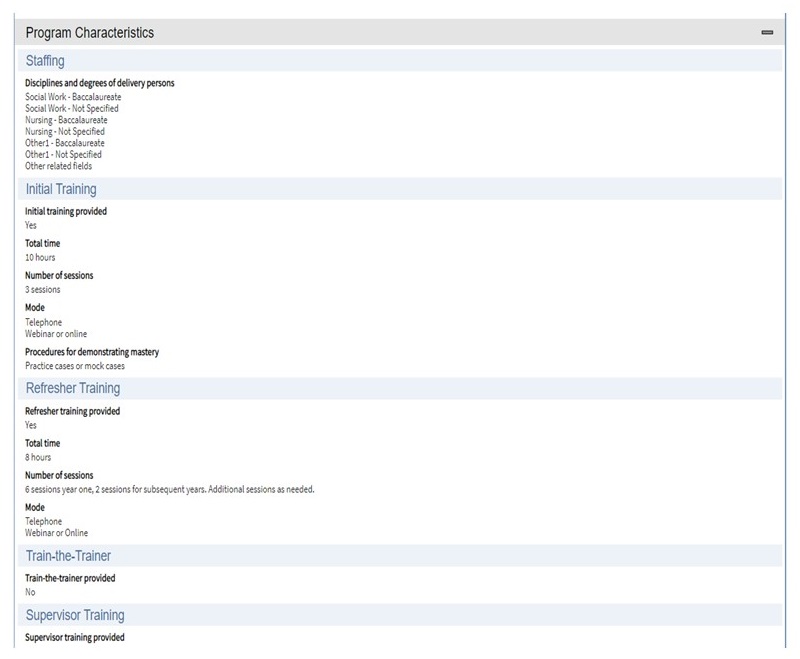Viewport: 800px width, 659px height.
Task: Select 'Procedures for demonstrating mastery' label
Action: click(x=91, y=352)
